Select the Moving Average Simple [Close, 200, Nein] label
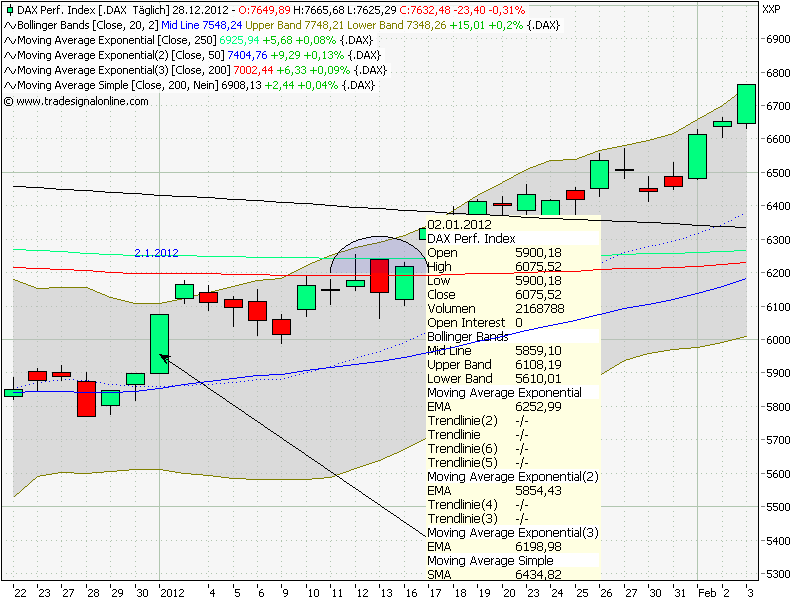 pyautogui.click(x=117, y=85)
